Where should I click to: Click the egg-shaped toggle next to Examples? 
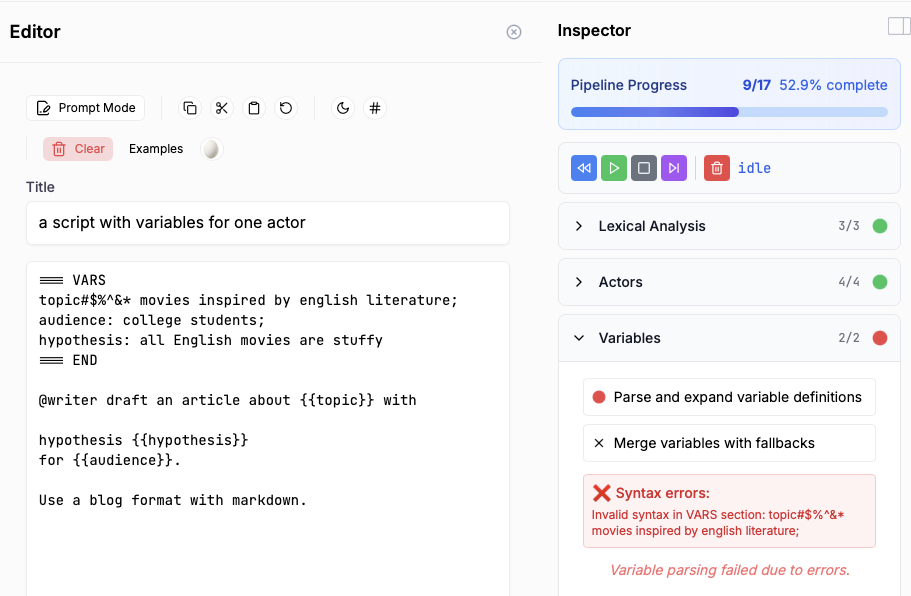click(x=210, y=149)
